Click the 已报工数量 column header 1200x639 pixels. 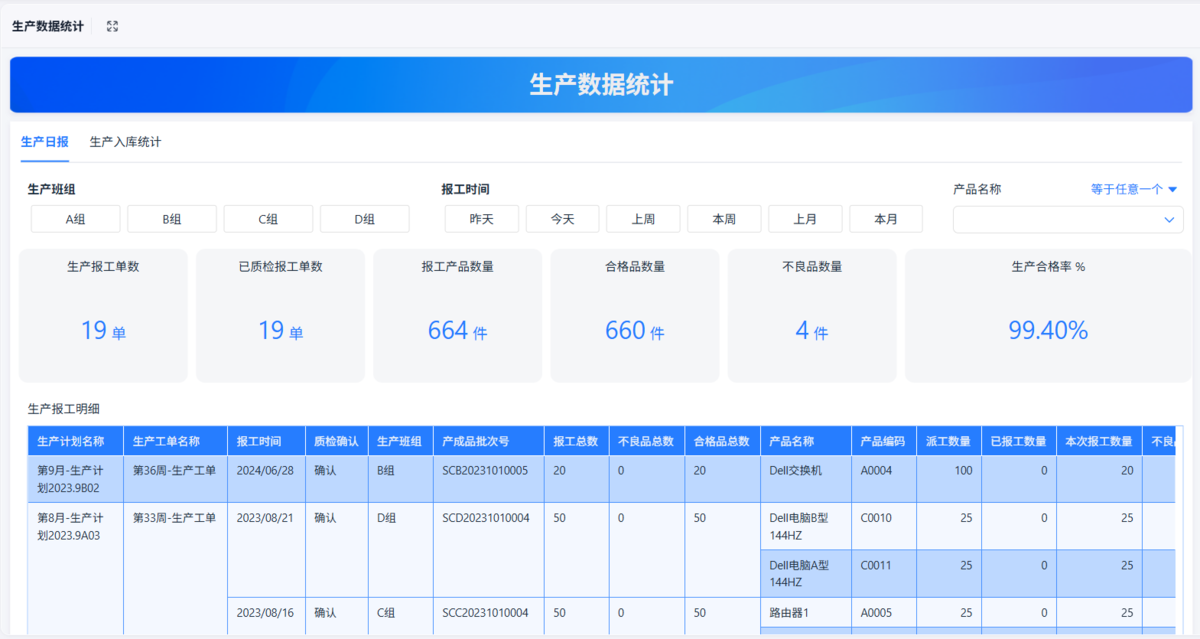point(1019,441)
